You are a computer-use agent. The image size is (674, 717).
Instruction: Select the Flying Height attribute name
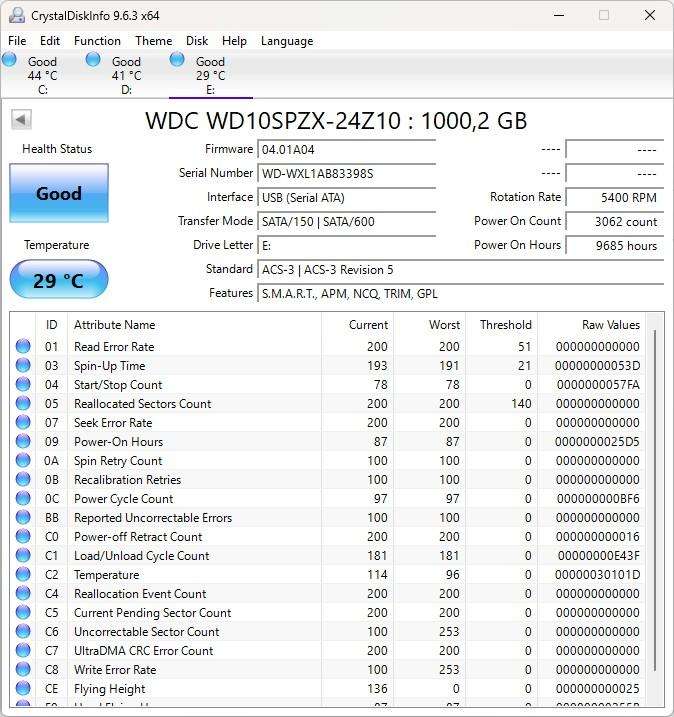click(110, 689)
